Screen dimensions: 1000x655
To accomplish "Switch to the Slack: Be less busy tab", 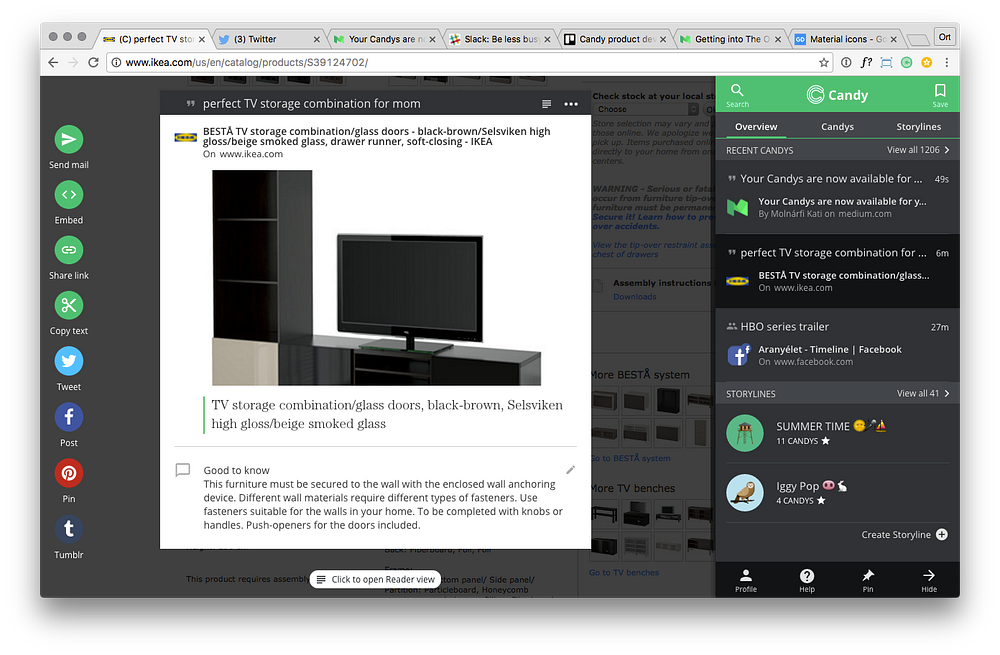I will tap(501, 39).
